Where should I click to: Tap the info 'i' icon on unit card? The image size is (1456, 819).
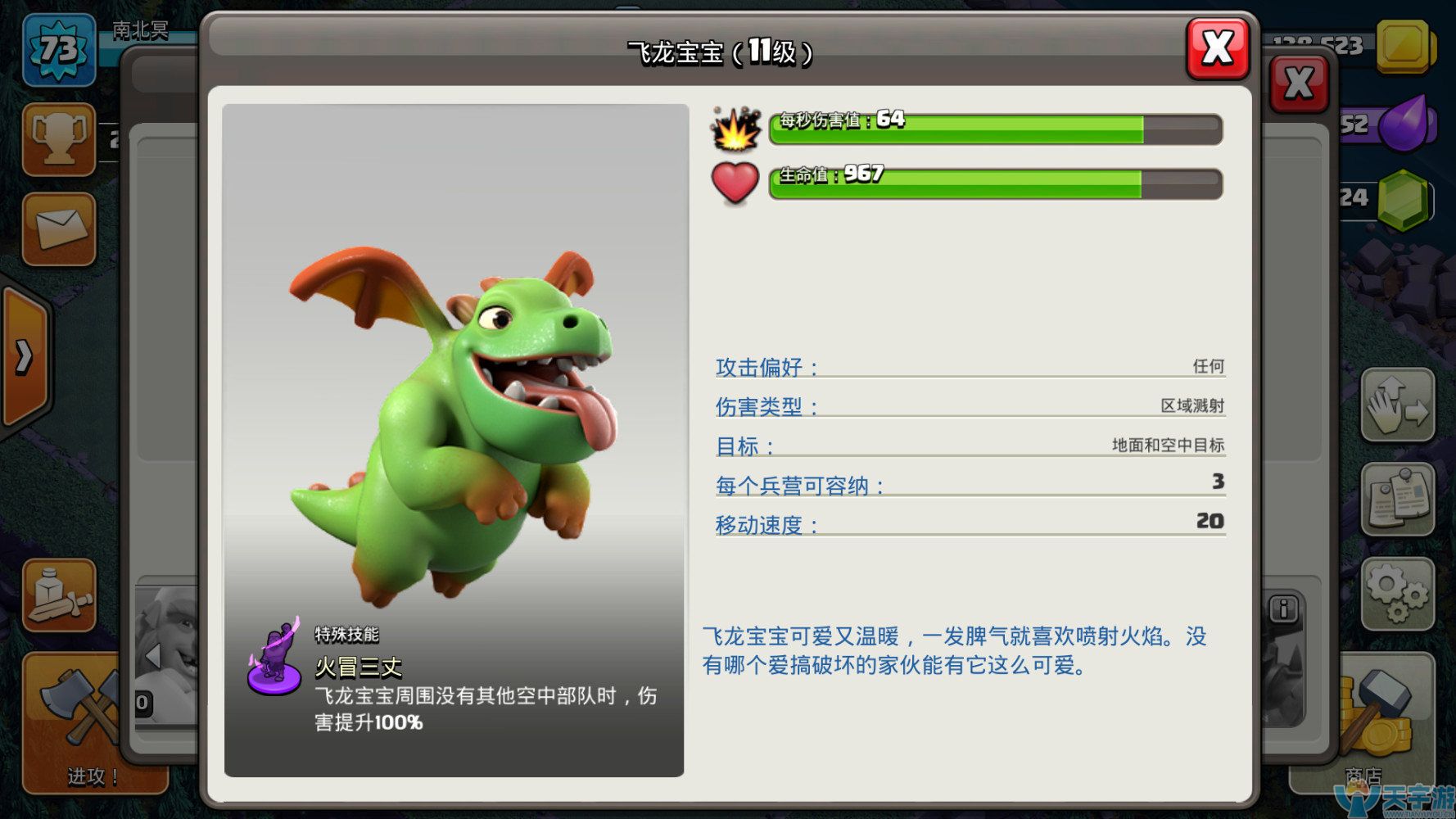[1283, 609]
